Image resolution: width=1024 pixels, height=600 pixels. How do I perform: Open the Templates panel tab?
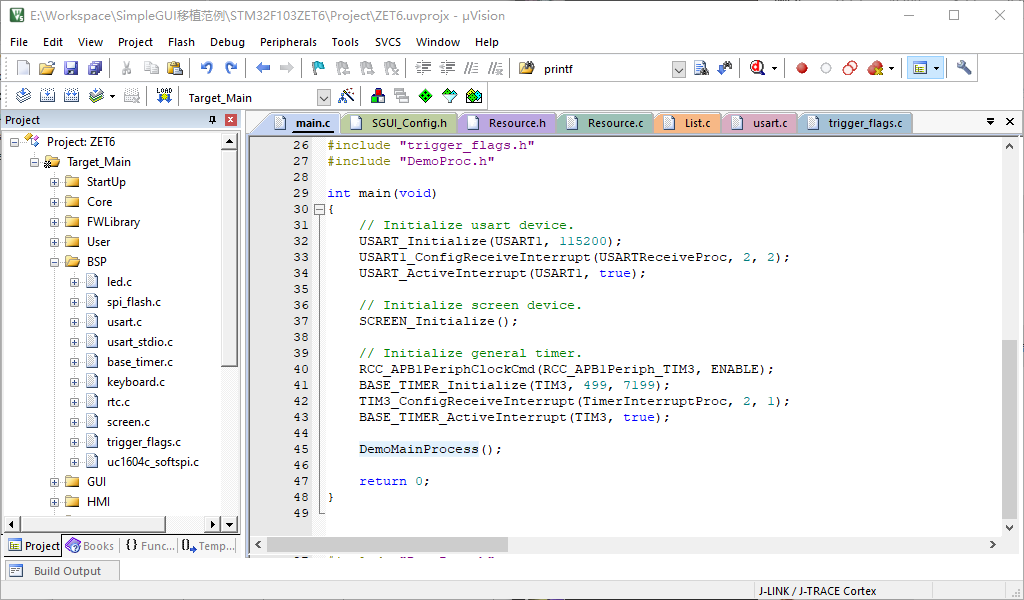pos(208,546)
